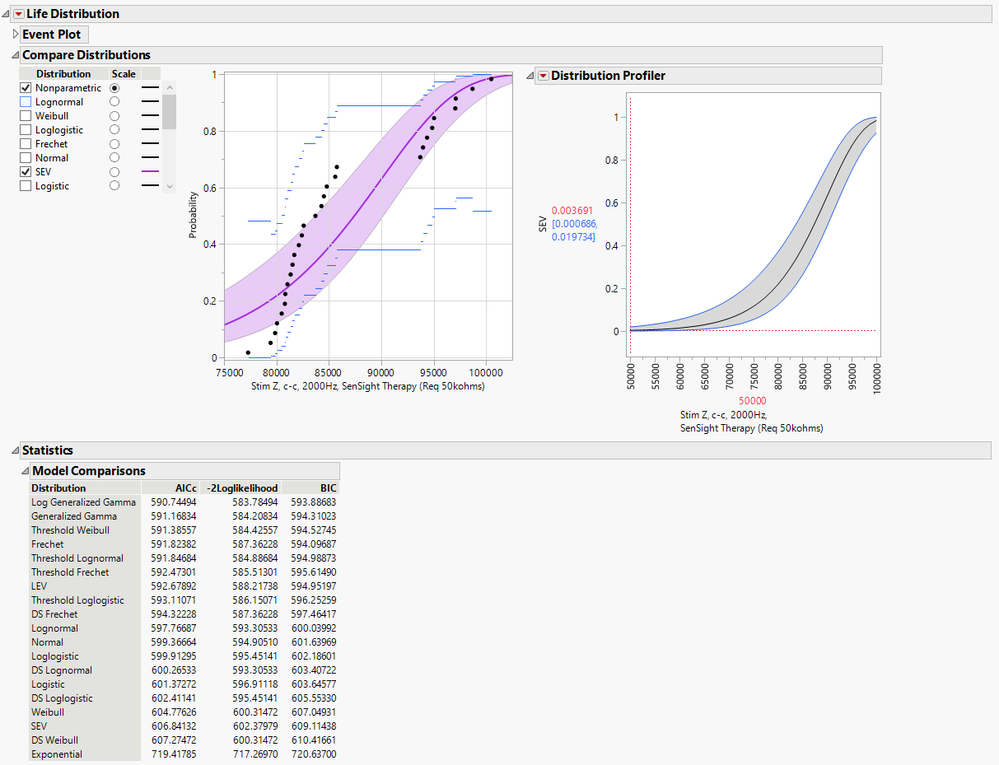
Task: Click the distribution list scrollbar
Action: 170,110
